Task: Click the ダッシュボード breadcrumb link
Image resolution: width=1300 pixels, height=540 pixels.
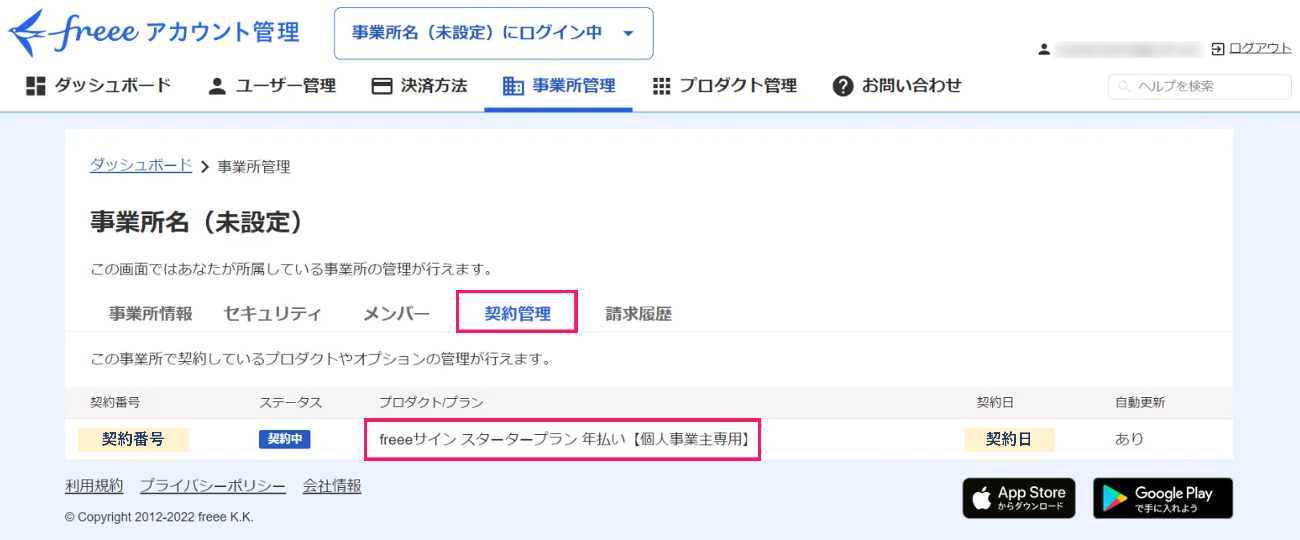Action: 141,166
